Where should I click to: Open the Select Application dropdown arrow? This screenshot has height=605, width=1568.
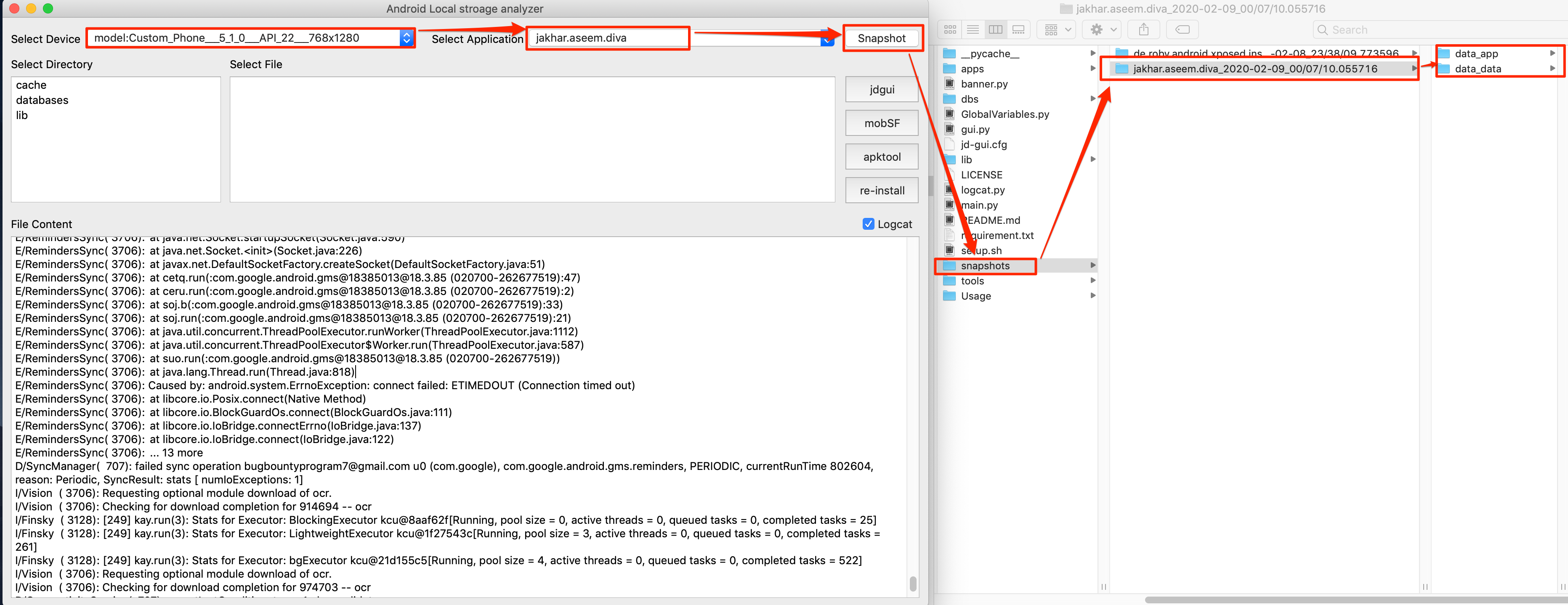(827, 40)
